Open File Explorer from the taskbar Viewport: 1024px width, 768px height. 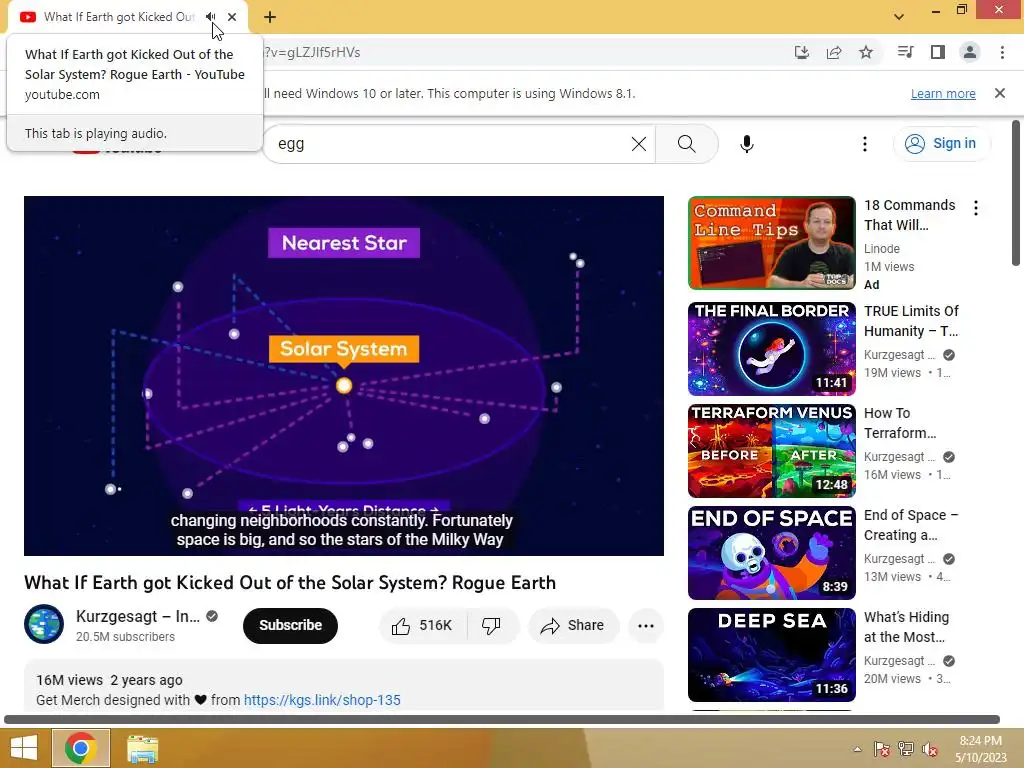click(x=142, y=748)
